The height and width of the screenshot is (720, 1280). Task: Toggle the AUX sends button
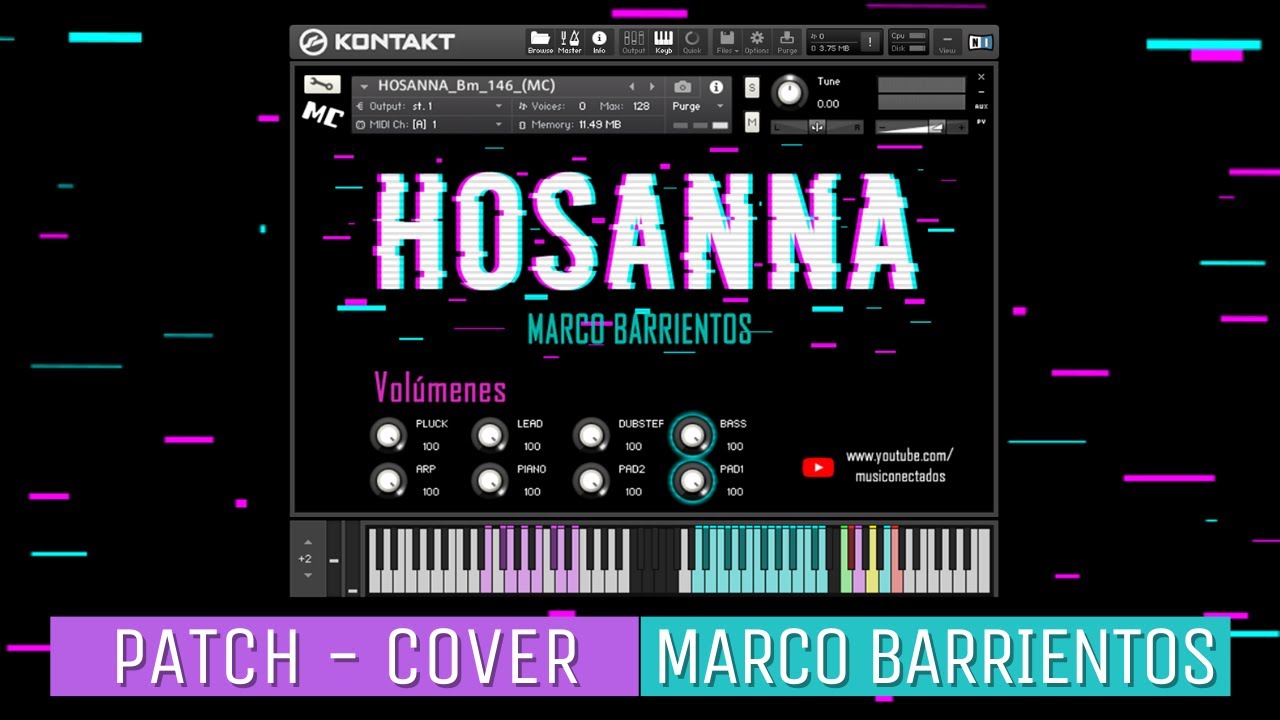981,106
